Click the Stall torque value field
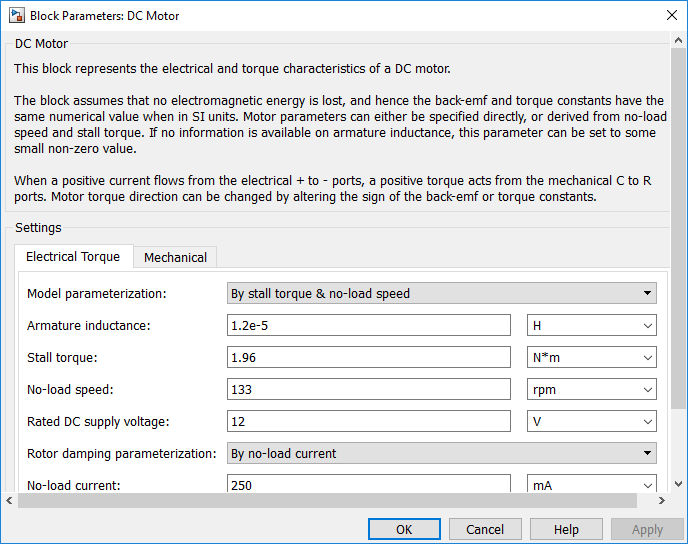 [370, 358]
